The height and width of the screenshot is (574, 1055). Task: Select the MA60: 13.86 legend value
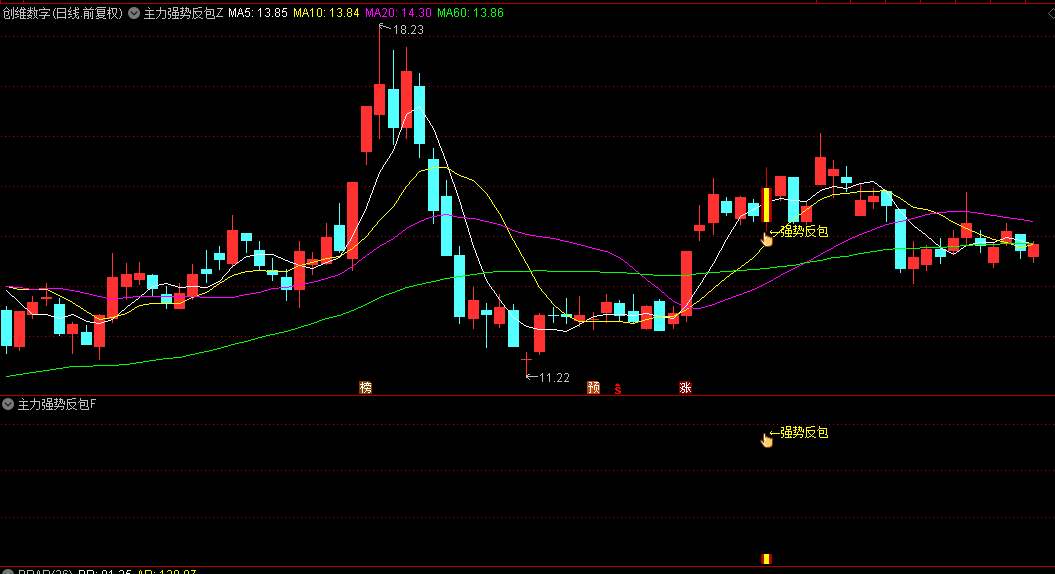pos(470,13)
